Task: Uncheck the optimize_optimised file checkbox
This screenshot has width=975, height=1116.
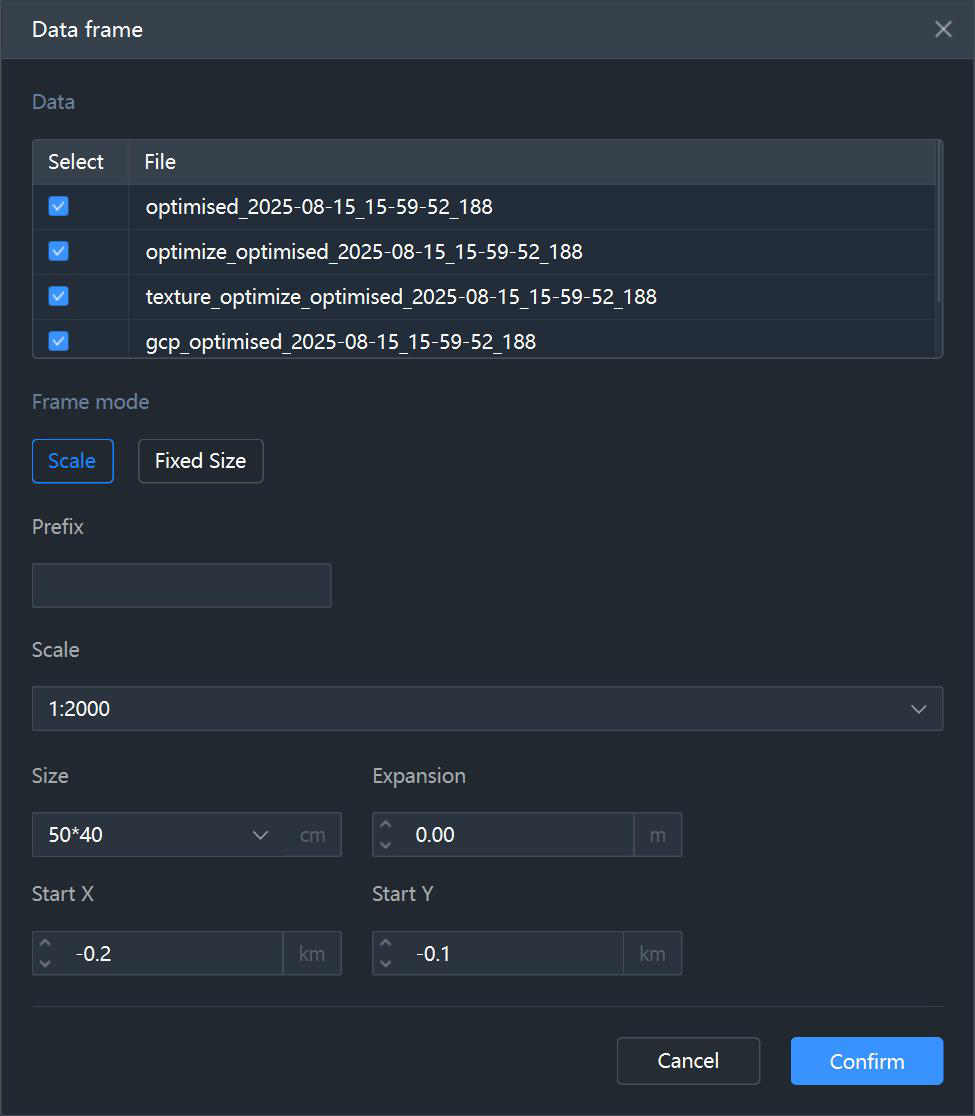Action: tap(58, 251)
